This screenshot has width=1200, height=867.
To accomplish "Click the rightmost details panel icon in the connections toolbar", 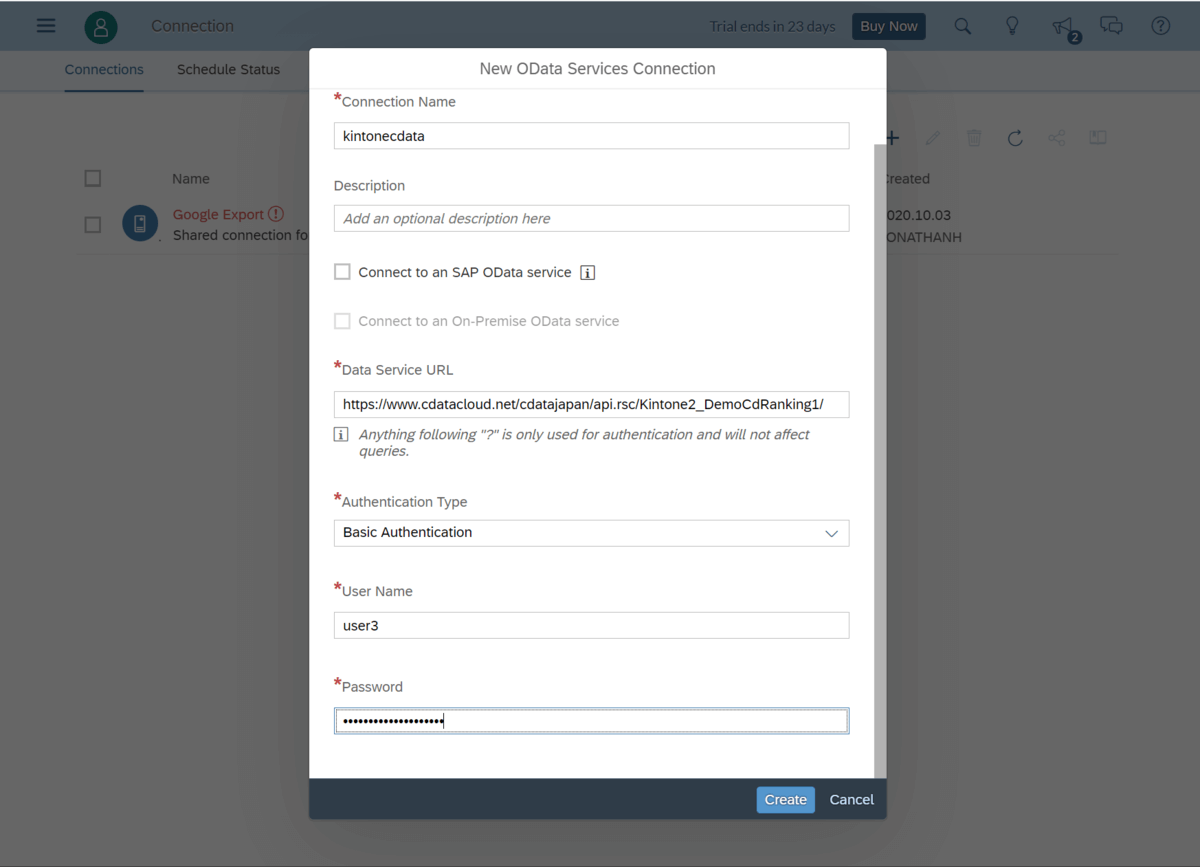I will [x=1098, y=137].
